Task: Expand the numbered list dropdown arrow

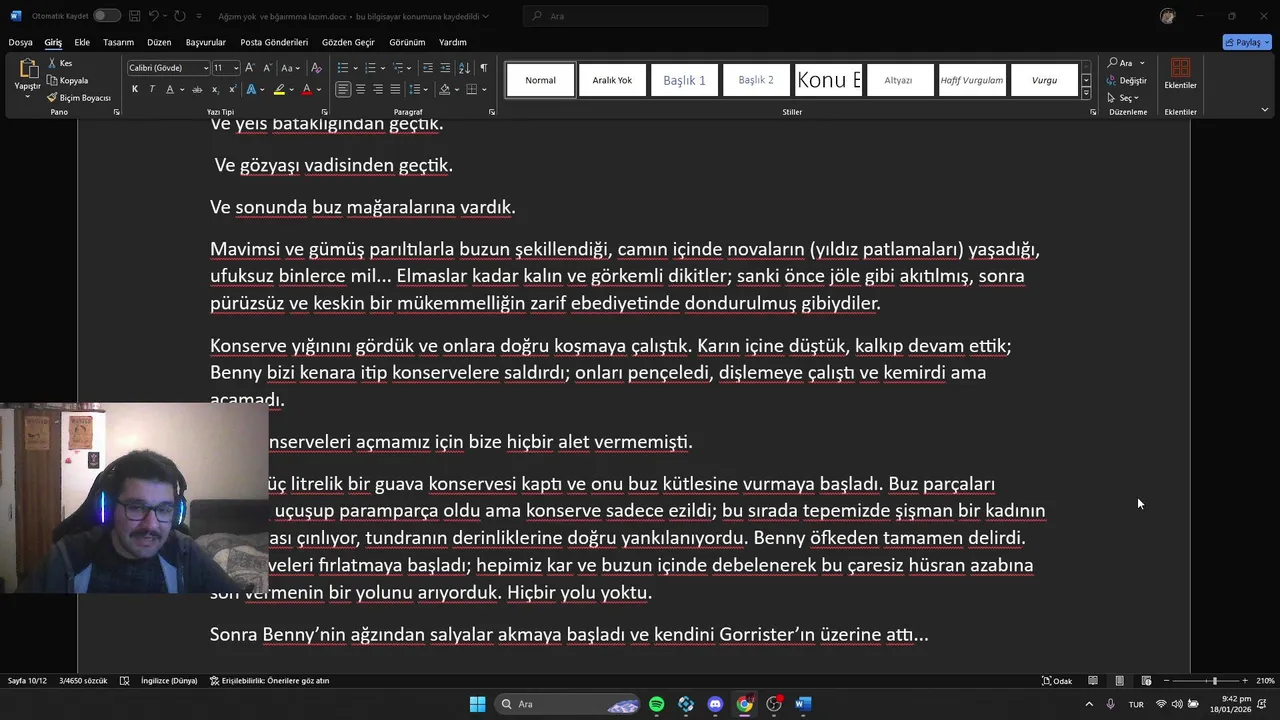Action: [x=382, y=68]
